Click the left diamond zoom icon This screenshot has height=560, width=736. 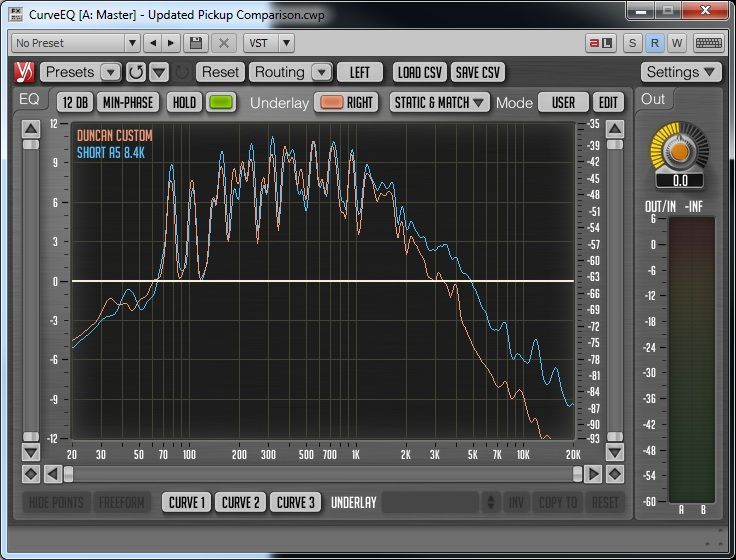point(31,474)
